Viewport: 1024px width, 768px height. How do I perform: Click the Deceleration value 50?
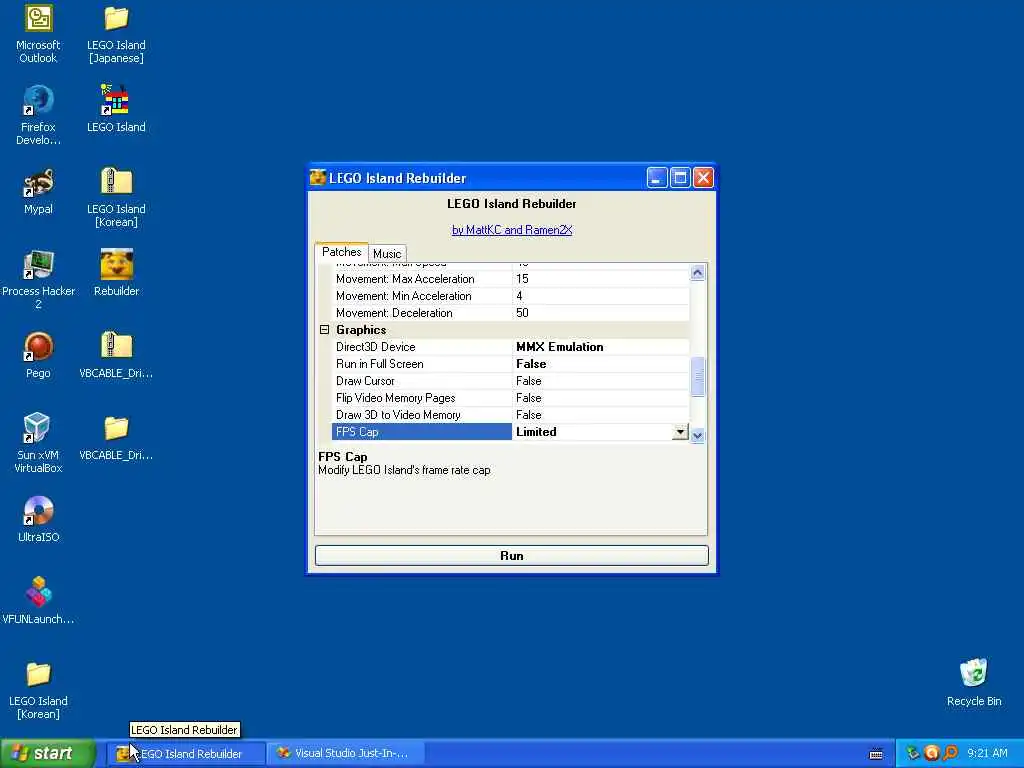point(522,313)
